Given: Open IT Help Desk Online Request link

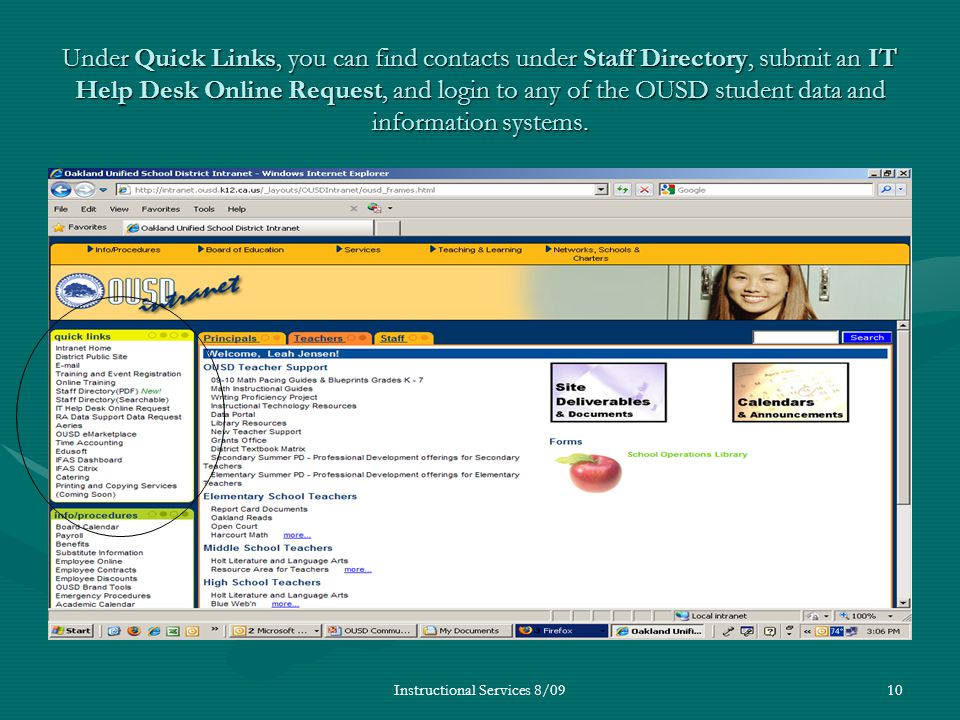Looking at the screenshot, I should pos(113,408).
